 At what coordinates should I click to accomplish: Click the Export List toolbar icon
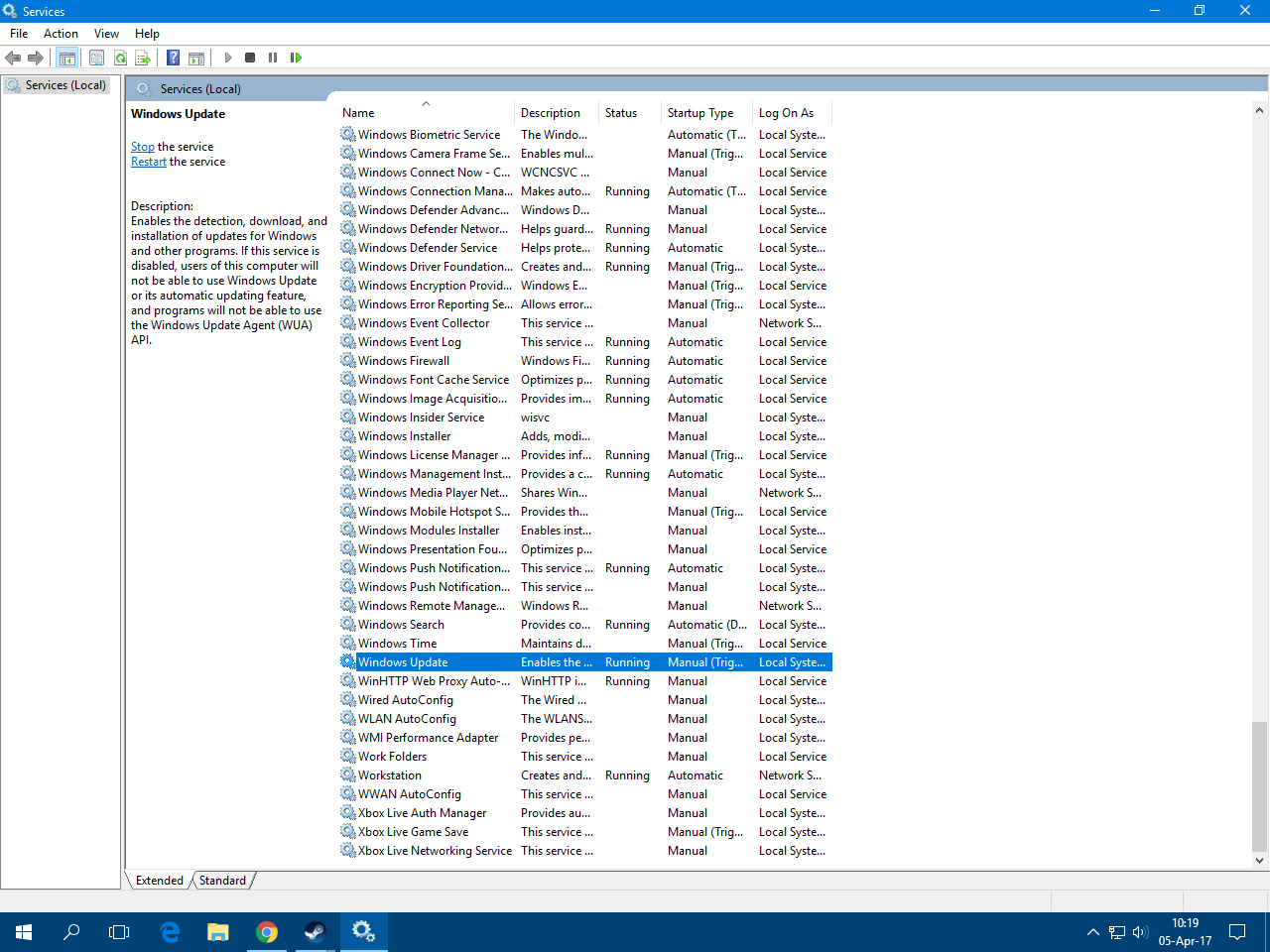click(x=143, y=58)
